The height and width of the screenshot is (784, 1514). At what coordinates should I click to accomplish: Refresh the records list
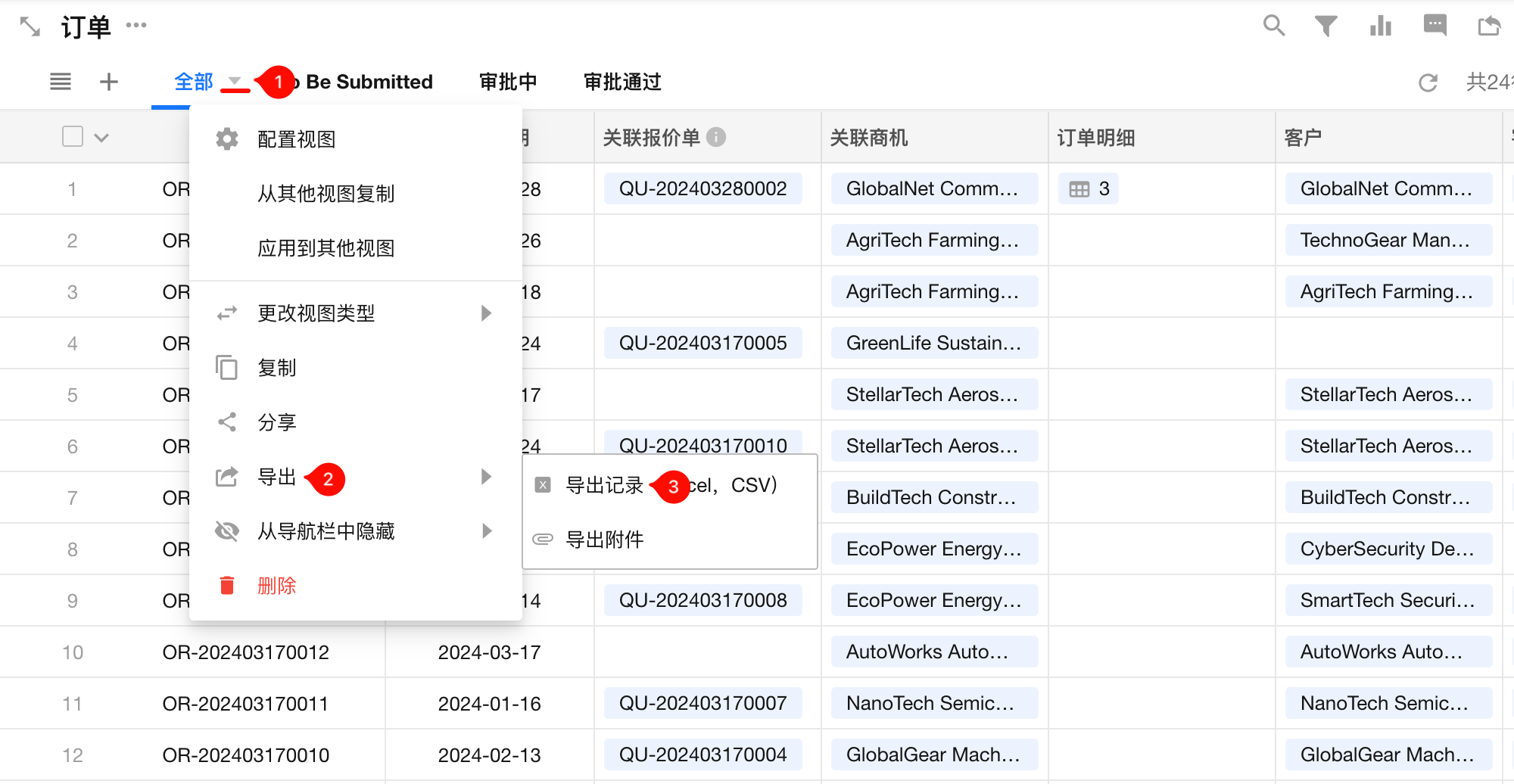pos(1428,82)
